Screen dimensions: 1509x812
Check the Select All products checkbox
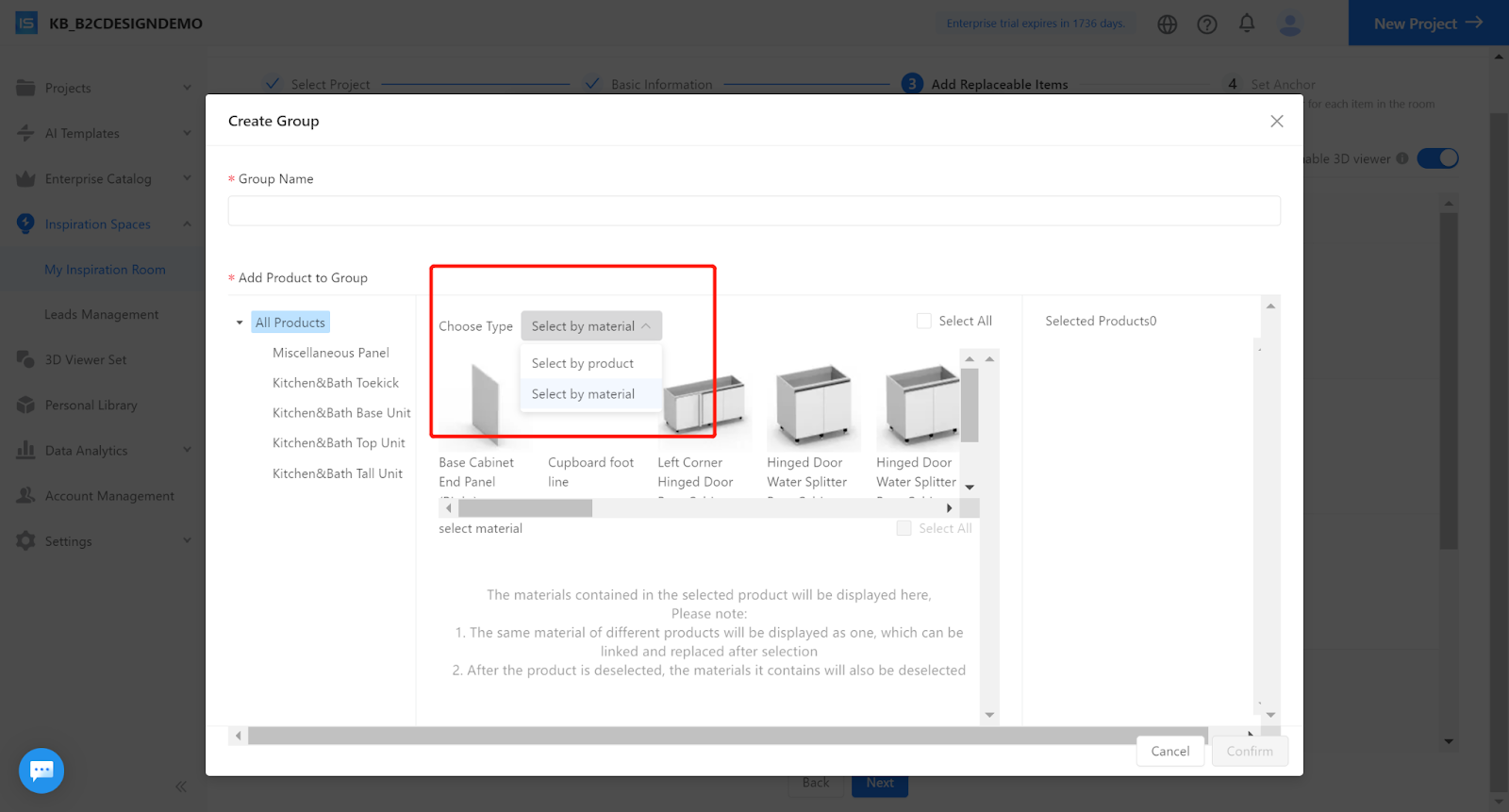click(x=924, y=322)
